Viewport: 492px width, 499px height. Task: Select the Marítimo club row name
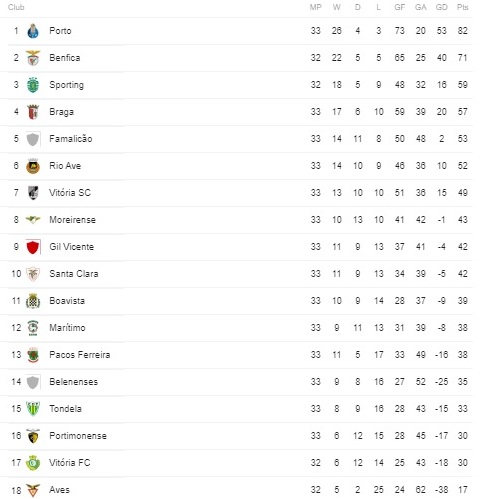(67, 328)
